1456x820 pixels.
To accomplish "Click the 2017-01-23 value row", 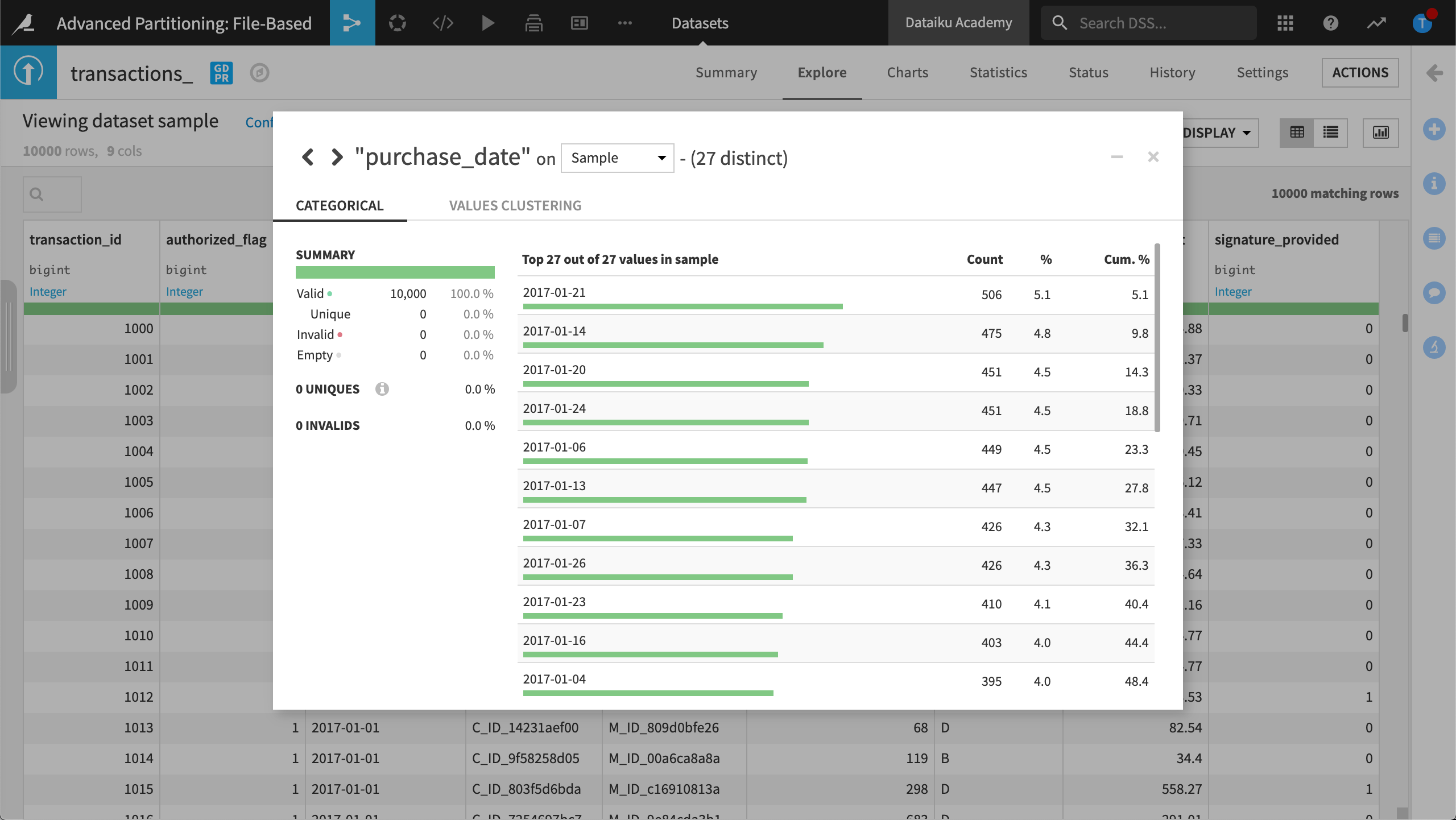I will click(x=836, y=604).
